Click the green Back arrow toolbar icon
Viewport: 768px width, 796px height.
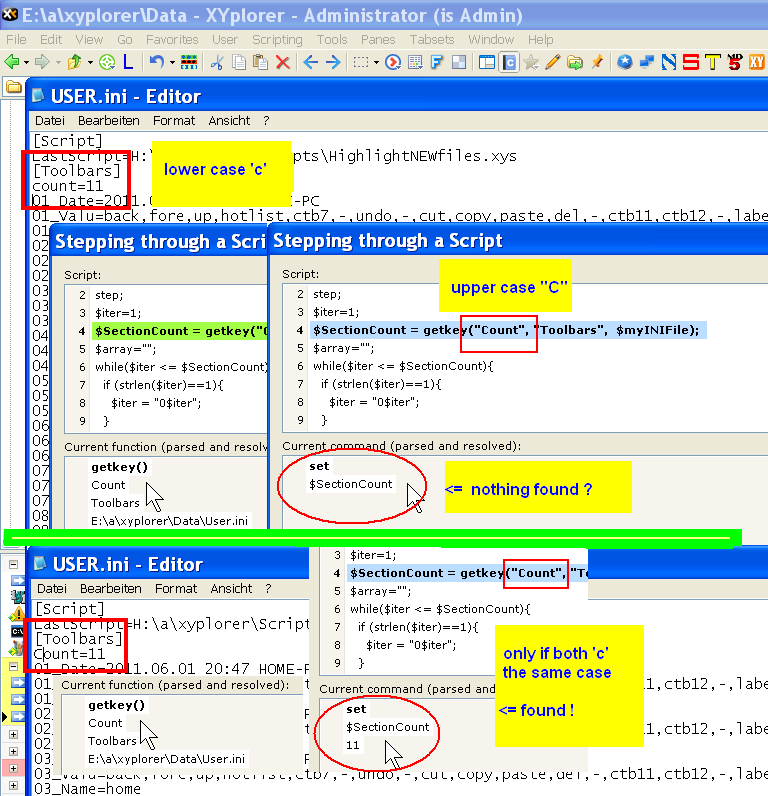(x=11, y=62)
